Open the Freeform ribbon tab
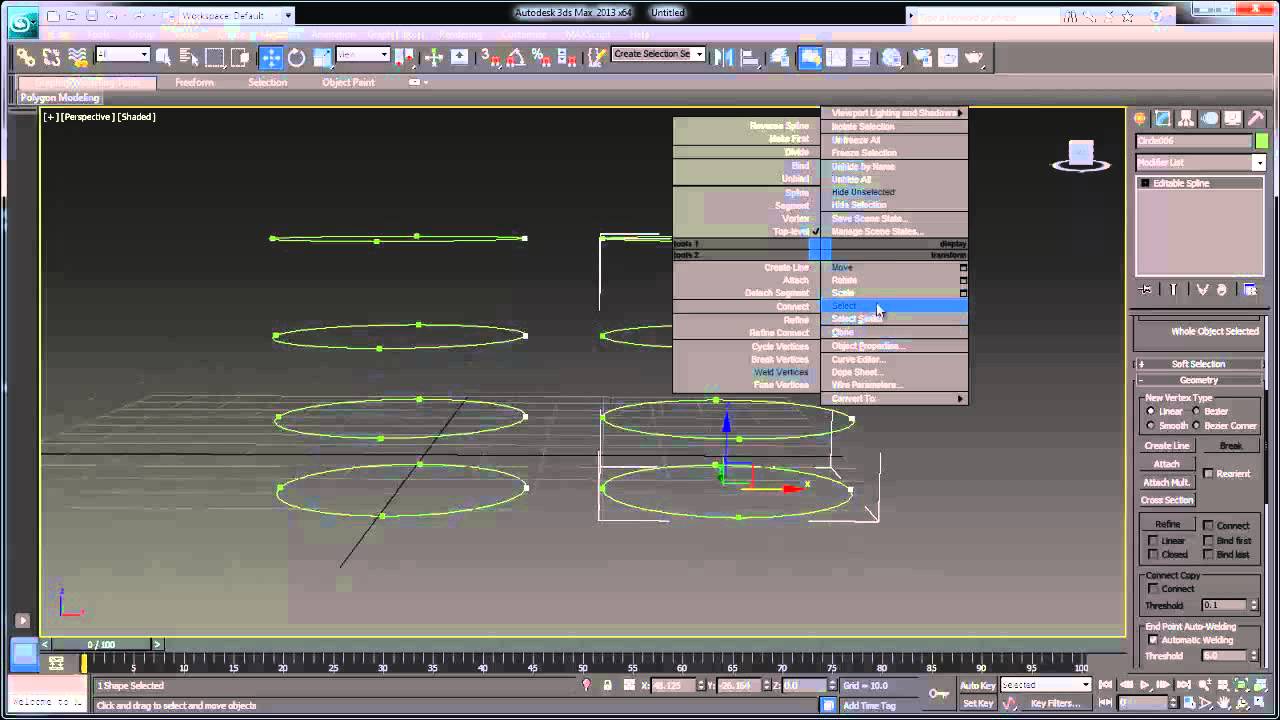1280x720 pixels. pos(194,83)
